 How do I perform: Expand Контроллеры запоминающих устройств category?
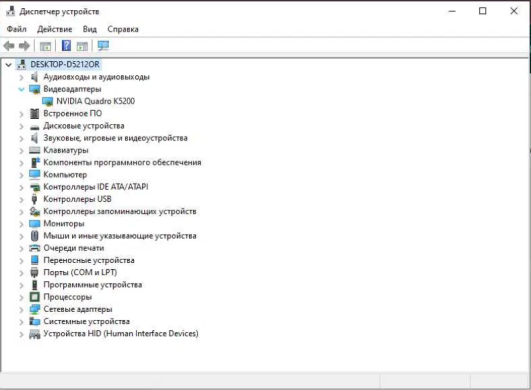click(x=21, y=212)
